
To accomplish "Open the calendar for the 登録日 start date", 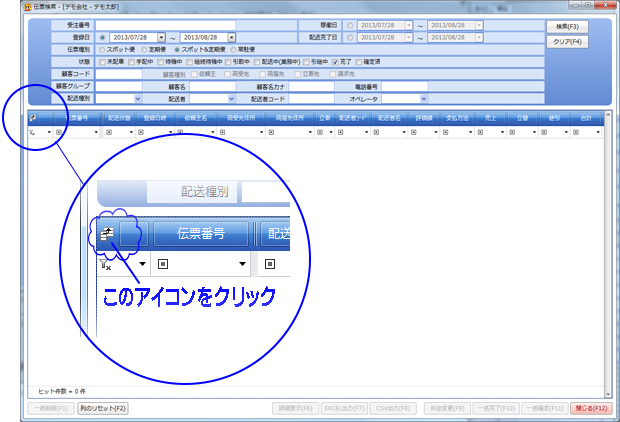I will click(160, 37).
